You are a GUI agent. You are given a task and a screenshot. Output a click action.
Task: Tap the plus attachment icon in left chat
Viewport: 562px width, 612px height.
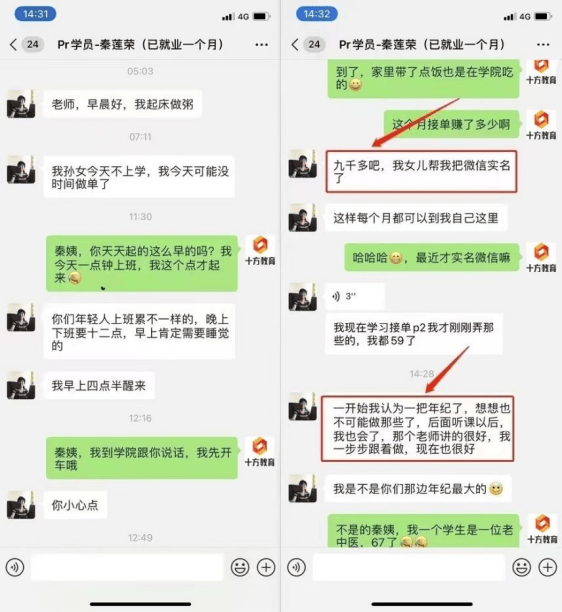[266, 567]
